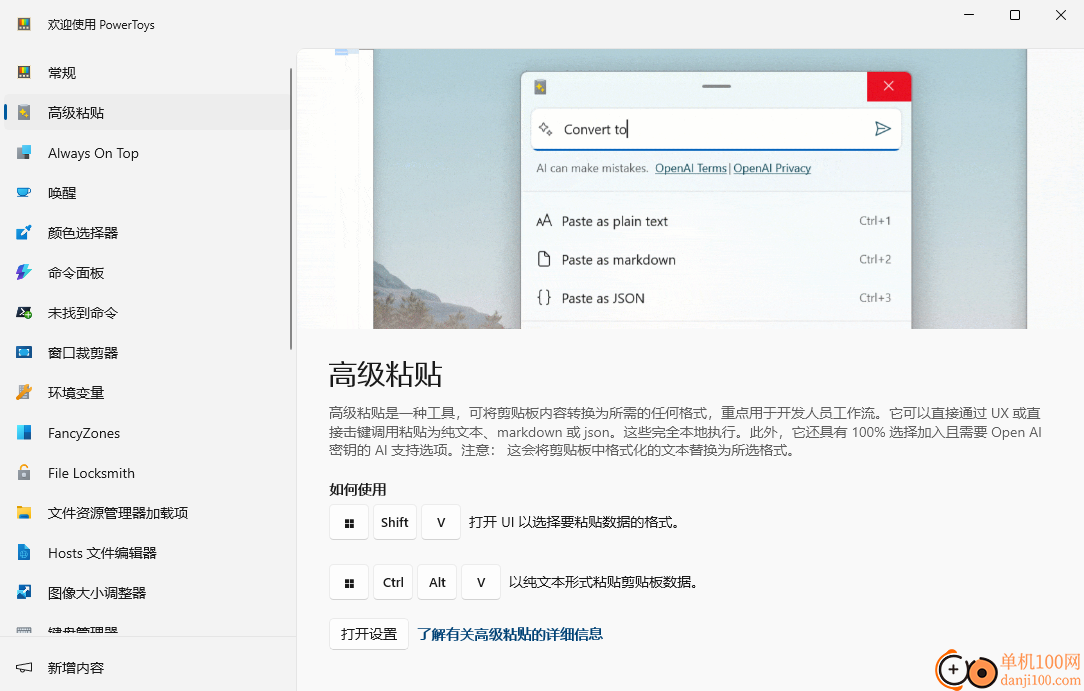Open Always On Top icon in sidebar

pyautogui.click(x=24, y=153)
